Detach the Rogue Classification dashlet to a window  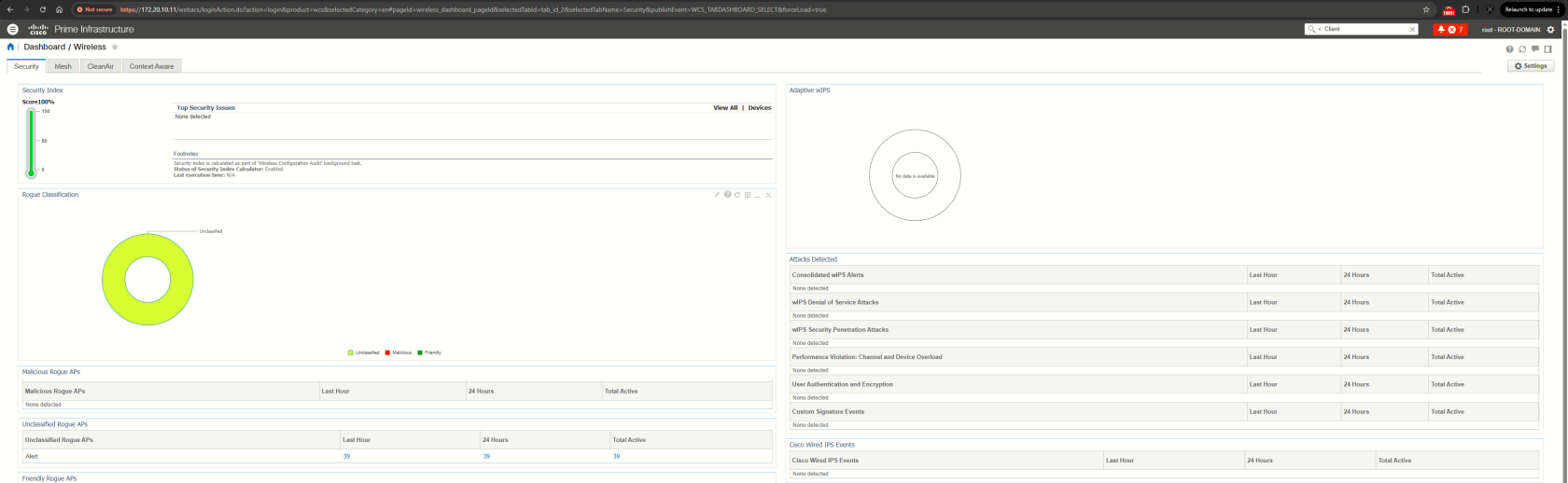coord(748,195)
